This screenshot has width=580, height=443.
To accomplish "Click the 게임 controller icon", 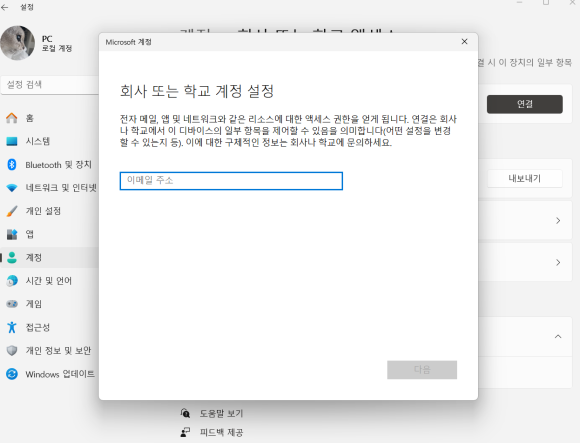I will pyautogui.click(x=12, y=304).
